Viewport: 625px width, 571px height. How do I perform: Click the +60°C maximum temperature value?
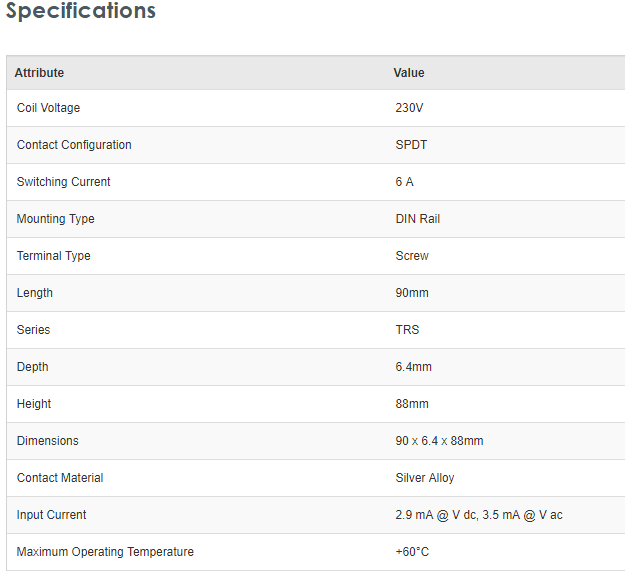(412, 552)
